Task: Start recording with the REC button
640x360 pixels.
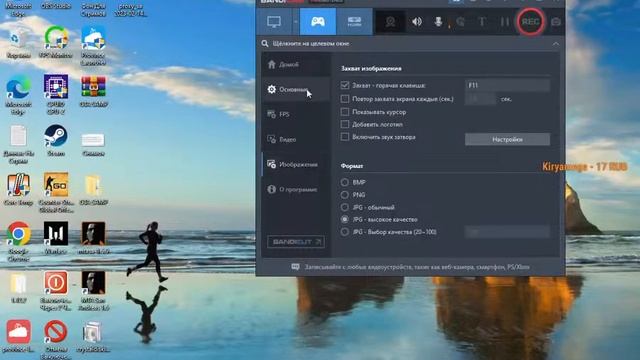Action: (531, 22)
